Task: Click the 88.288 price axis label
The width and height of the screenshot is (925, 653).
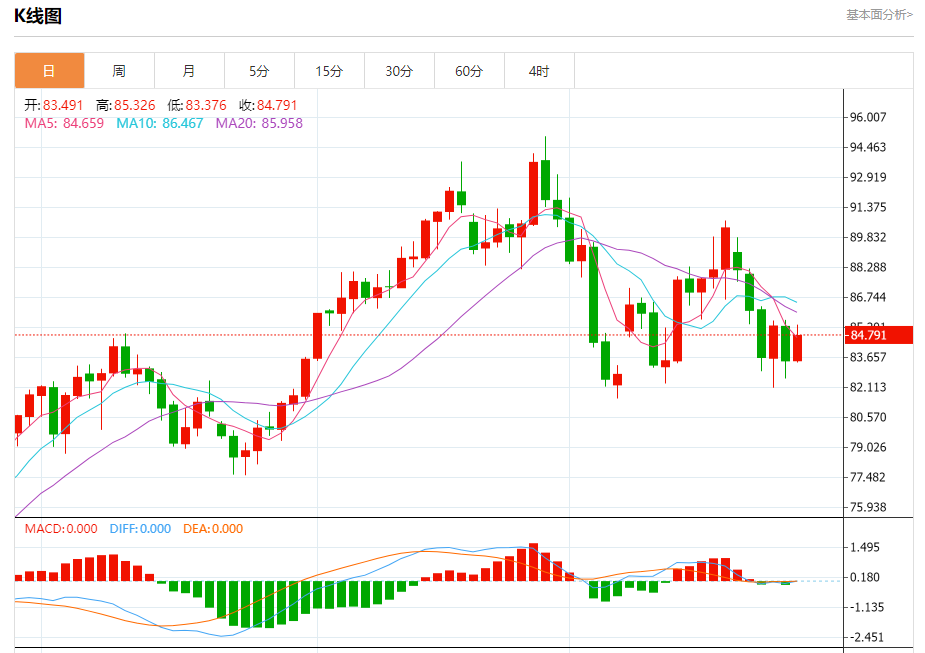Action: [868, 267]
